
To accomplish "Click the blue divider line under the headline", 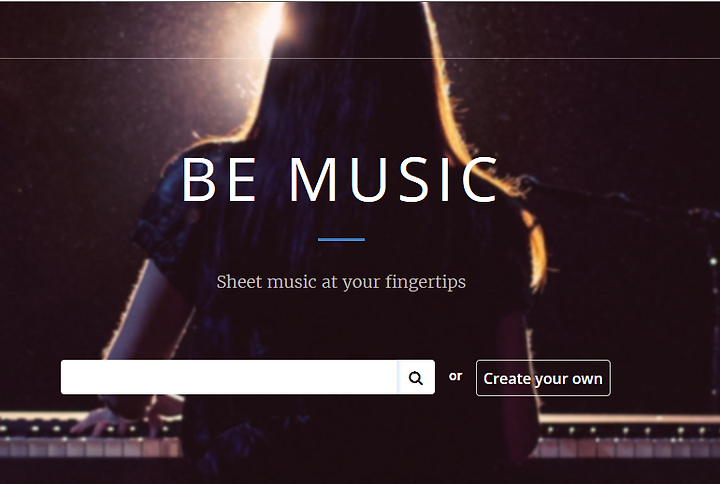I will pyautogui.click(x=341, y=239).
